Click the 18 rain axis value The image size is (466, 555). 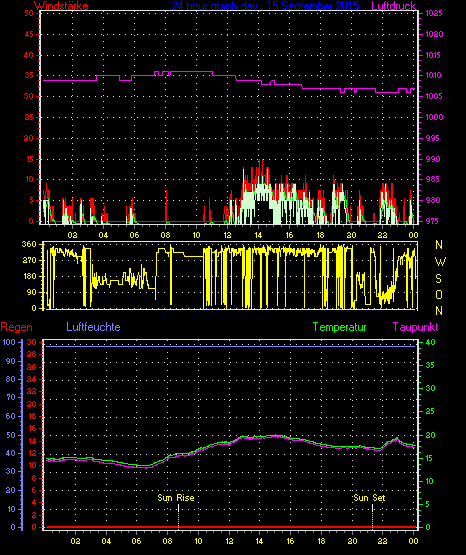32,416
